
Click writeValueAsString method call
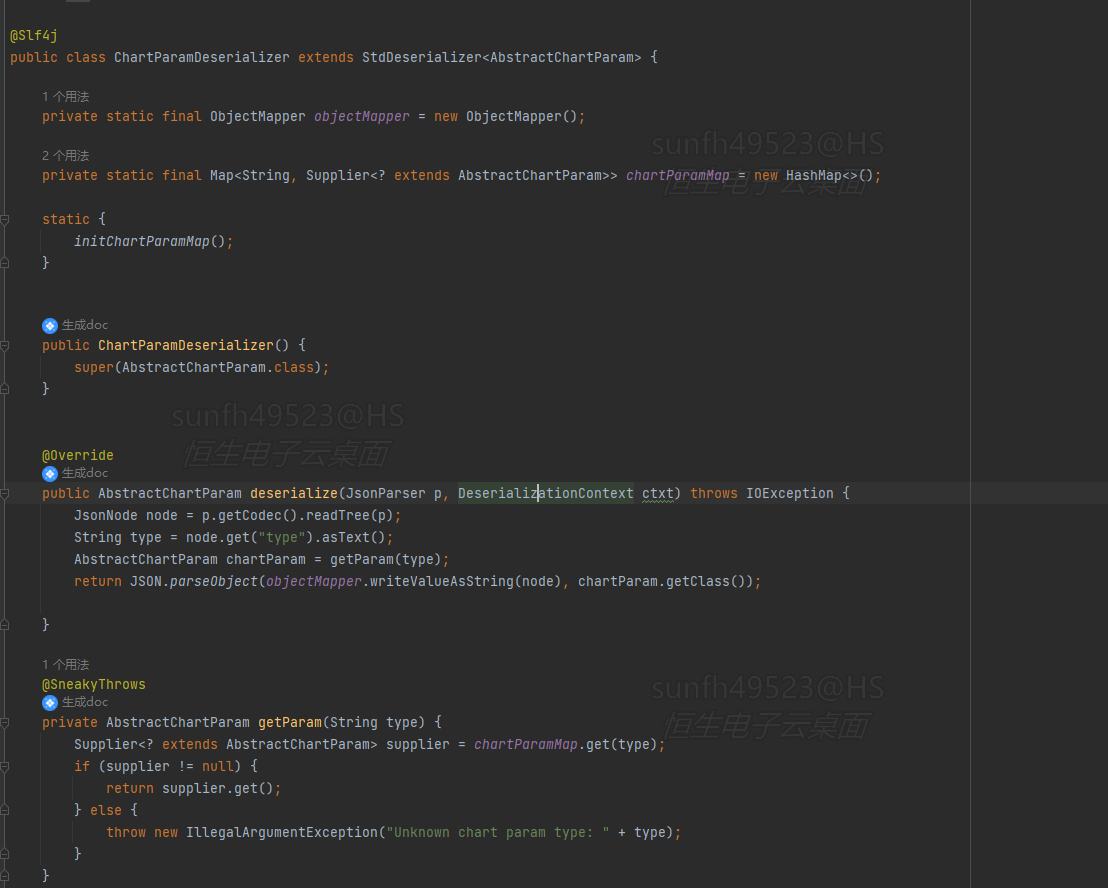tap(442, 581)
